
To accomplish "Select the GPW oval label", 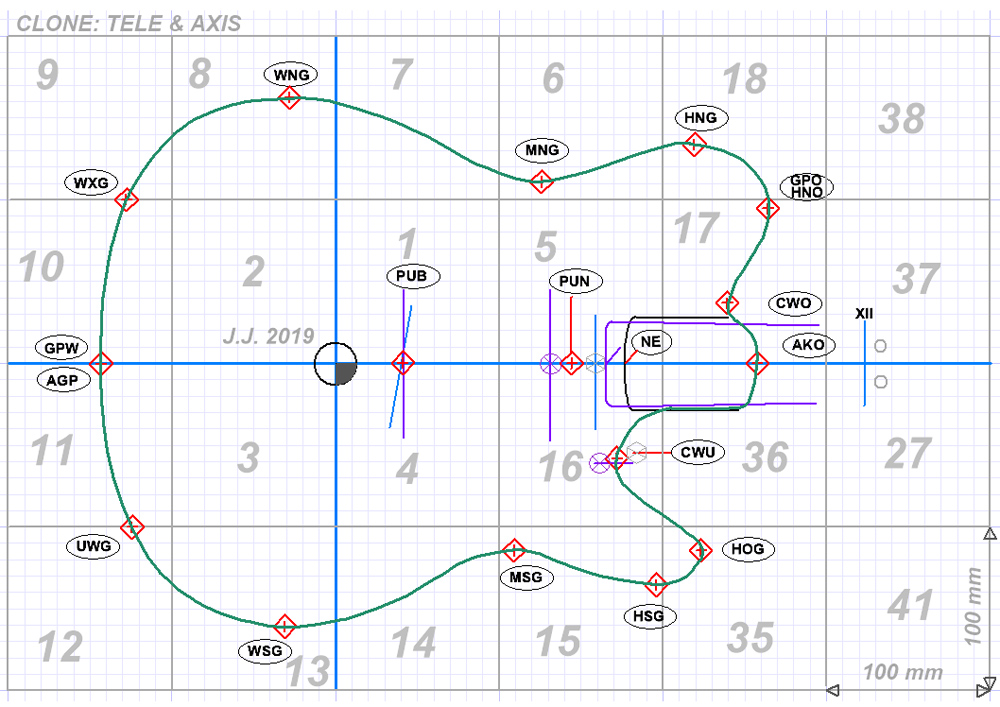I will click(x=61, y=348).
